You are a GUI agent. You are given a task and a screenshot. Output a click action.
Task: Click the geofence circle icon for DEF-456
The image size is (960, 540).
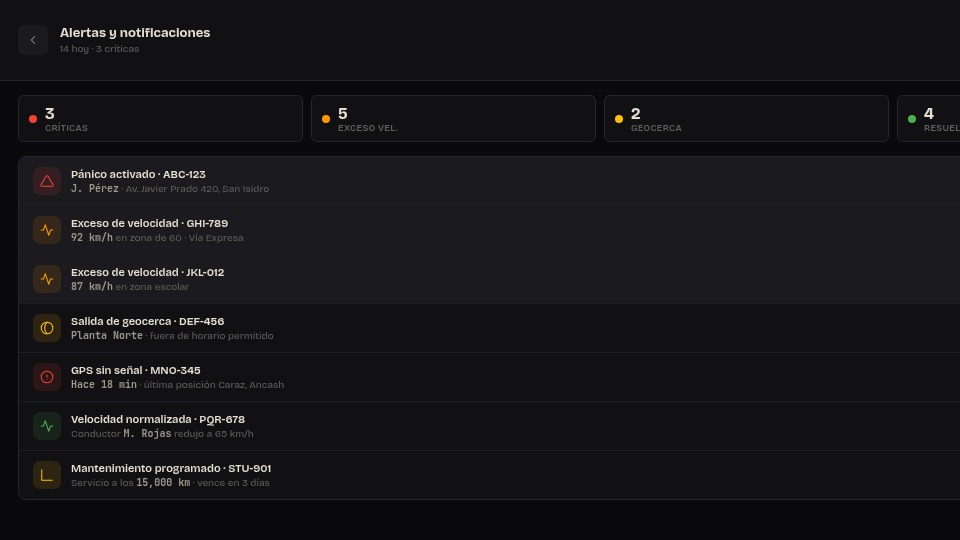click(47, 328)
